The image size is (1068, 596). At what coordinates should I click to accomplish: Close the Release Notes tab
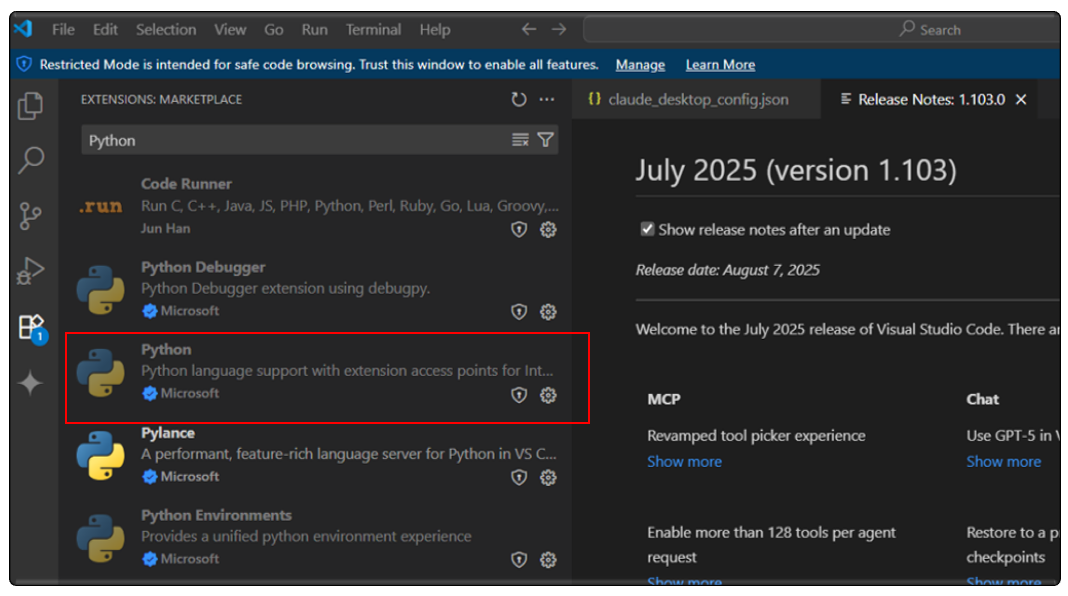(x=1021, y=99)
